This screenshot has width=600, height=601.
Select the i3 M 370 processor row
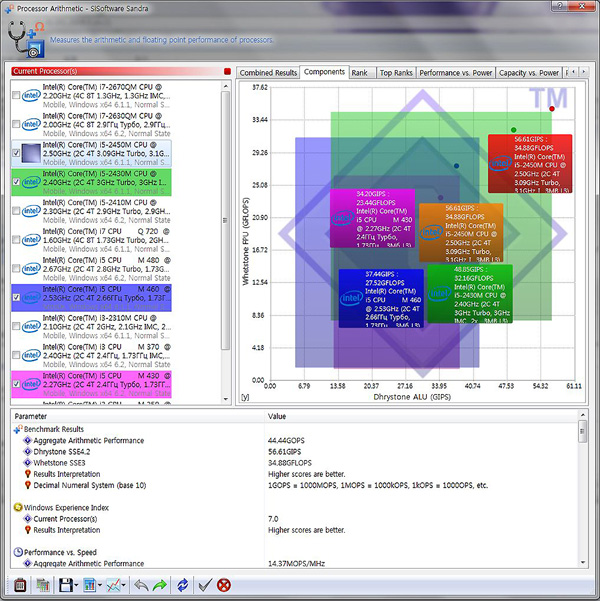pos(91,355)
